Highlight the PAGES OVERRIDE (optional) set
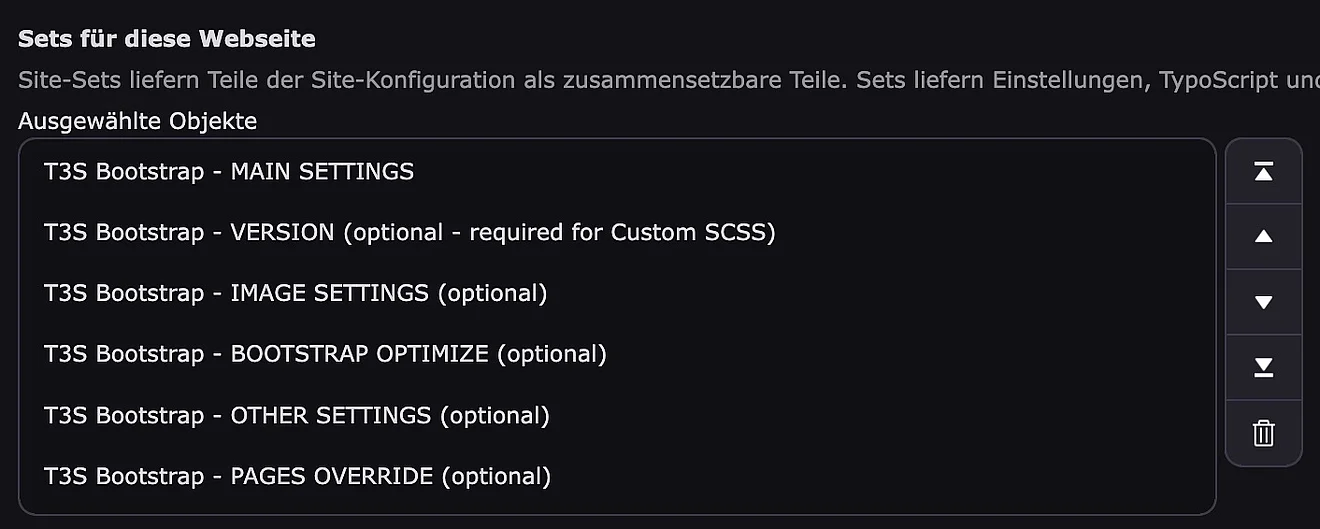The image size is (1320, 529). [297, 476]
